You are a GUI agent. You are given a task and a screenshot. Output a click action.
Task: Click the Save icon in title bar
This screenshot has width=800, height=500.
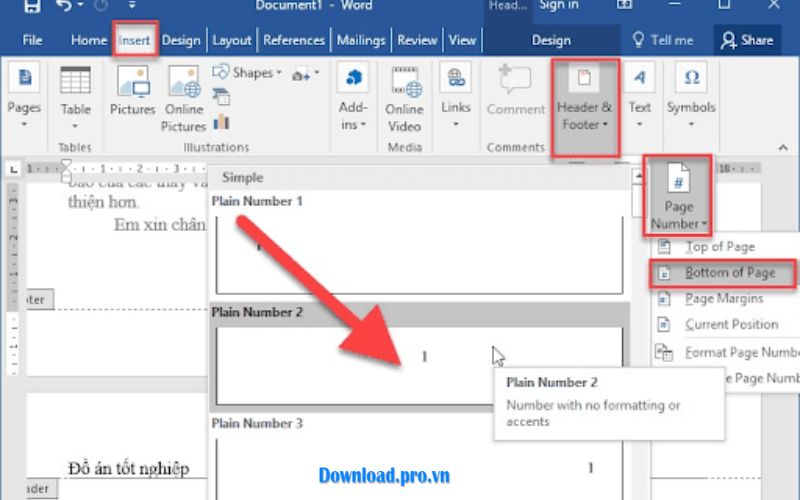point(31,7)
